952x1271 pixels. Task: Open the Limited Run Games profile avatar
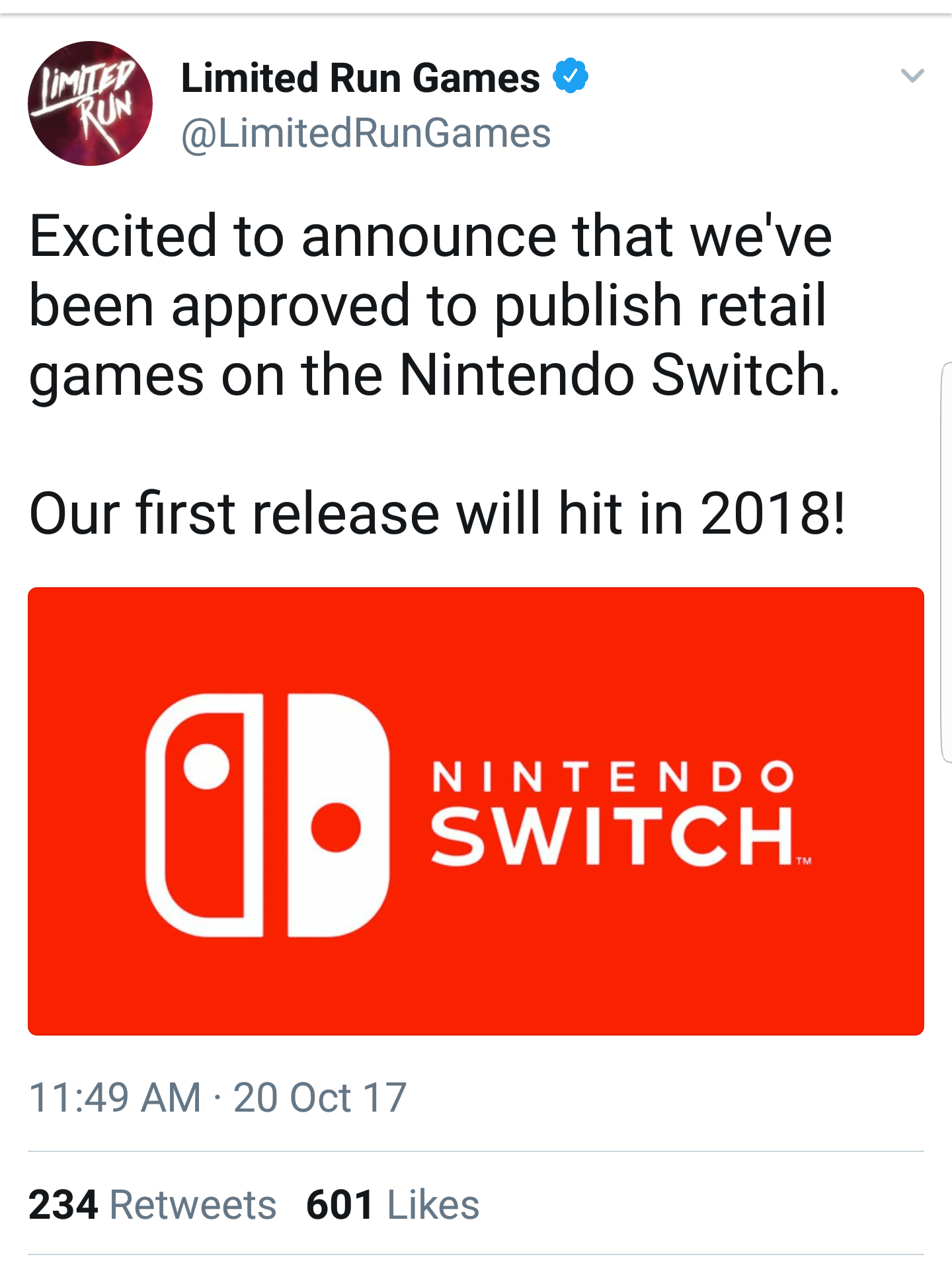point(90,104)
